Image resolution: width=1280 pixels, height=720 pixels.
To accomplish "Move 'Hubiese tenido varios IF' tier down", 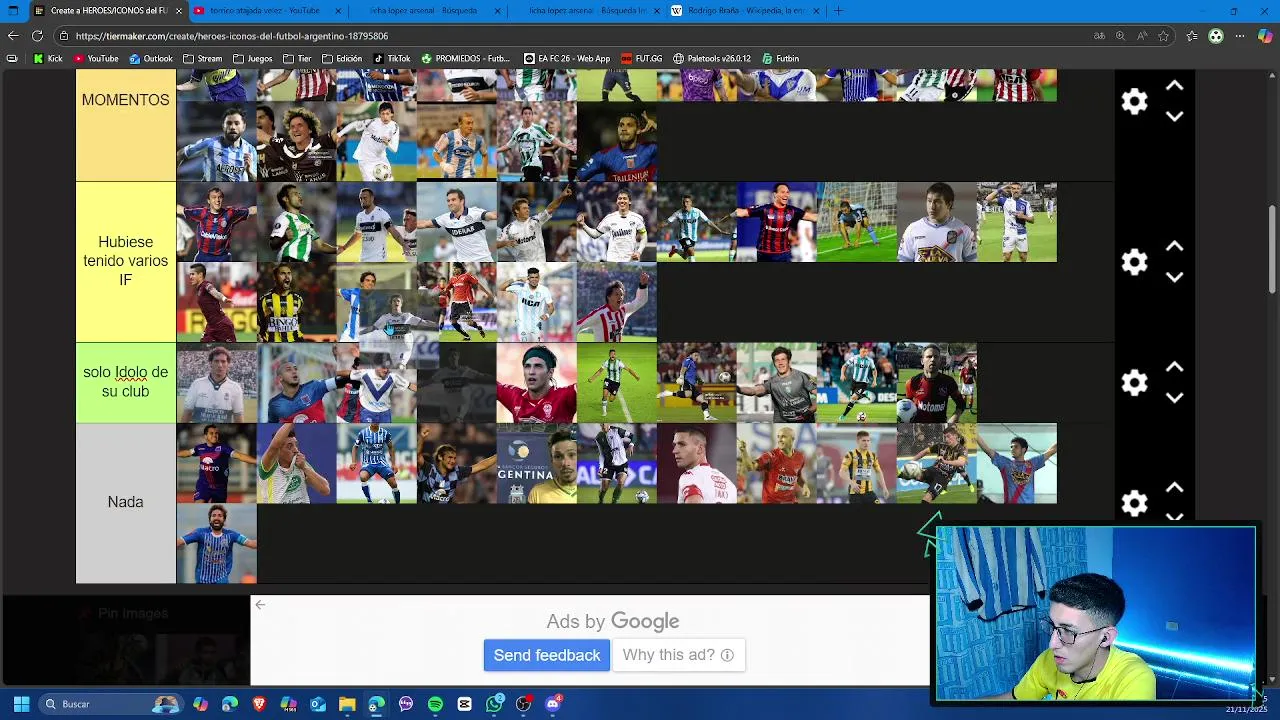I will click(x=1175, y=277).
